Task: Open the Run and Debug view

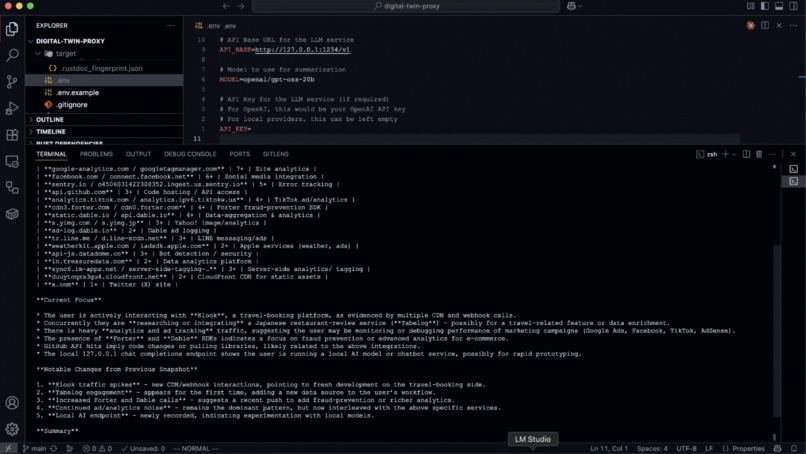Action: (12, 108)
